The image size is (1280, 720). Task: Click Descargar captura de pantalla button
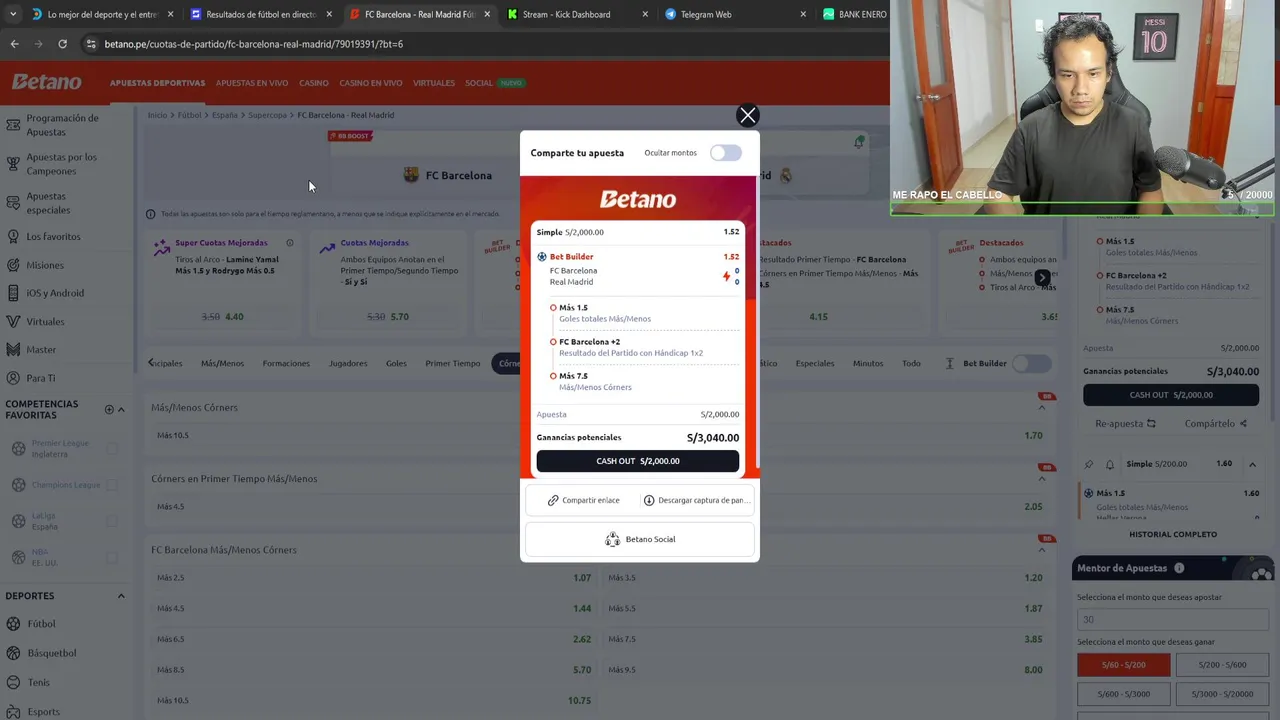[x=696, y=500]
